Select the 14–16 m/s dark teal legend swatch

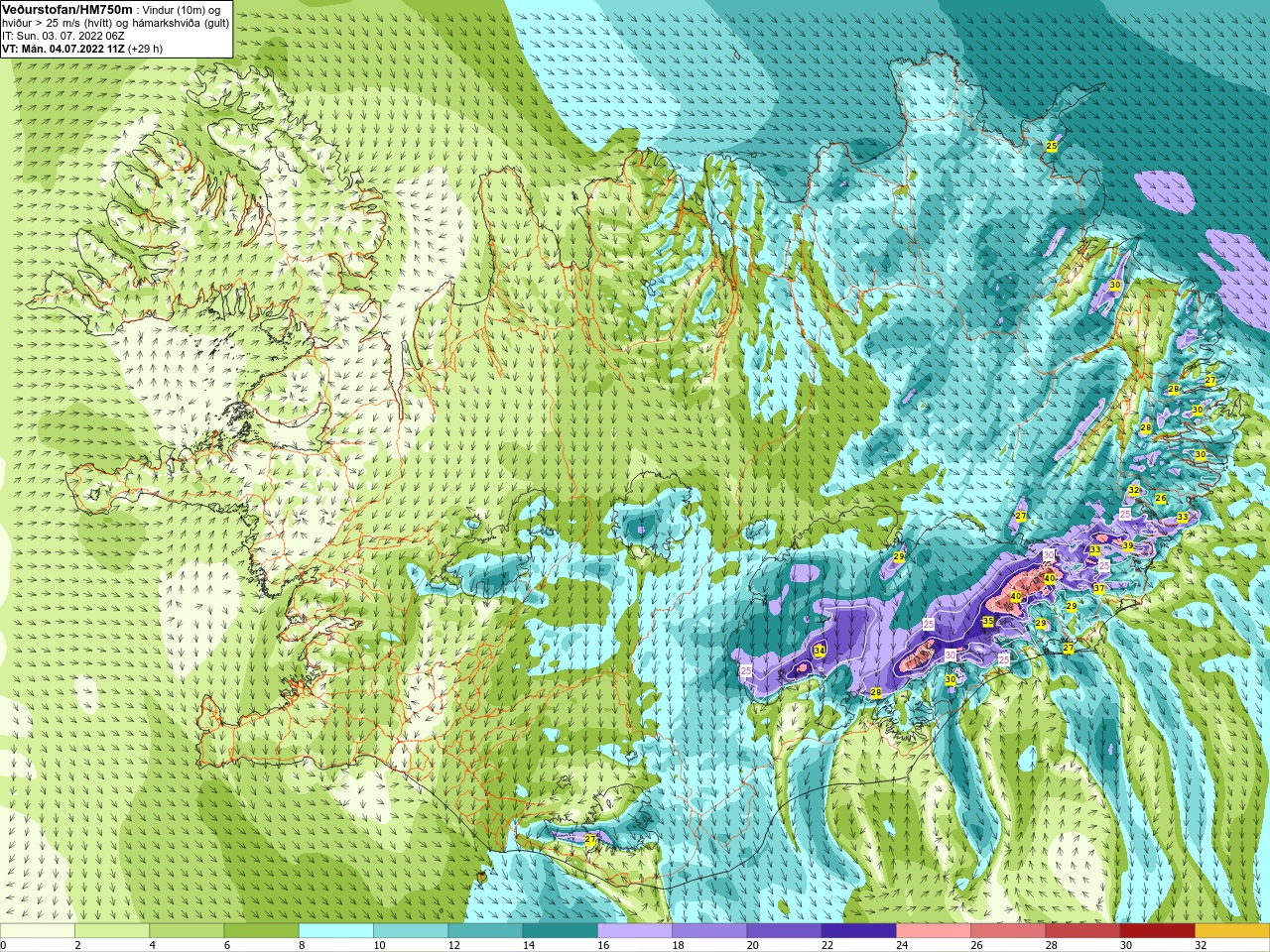pos(561,931)
